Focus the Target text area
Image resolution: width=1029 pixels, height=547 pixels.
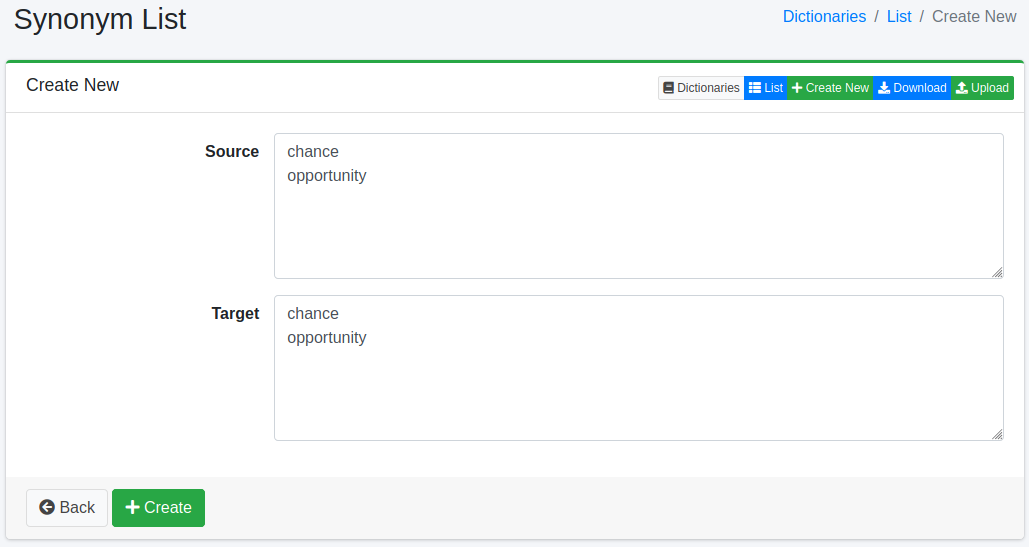tap(638, 390)
